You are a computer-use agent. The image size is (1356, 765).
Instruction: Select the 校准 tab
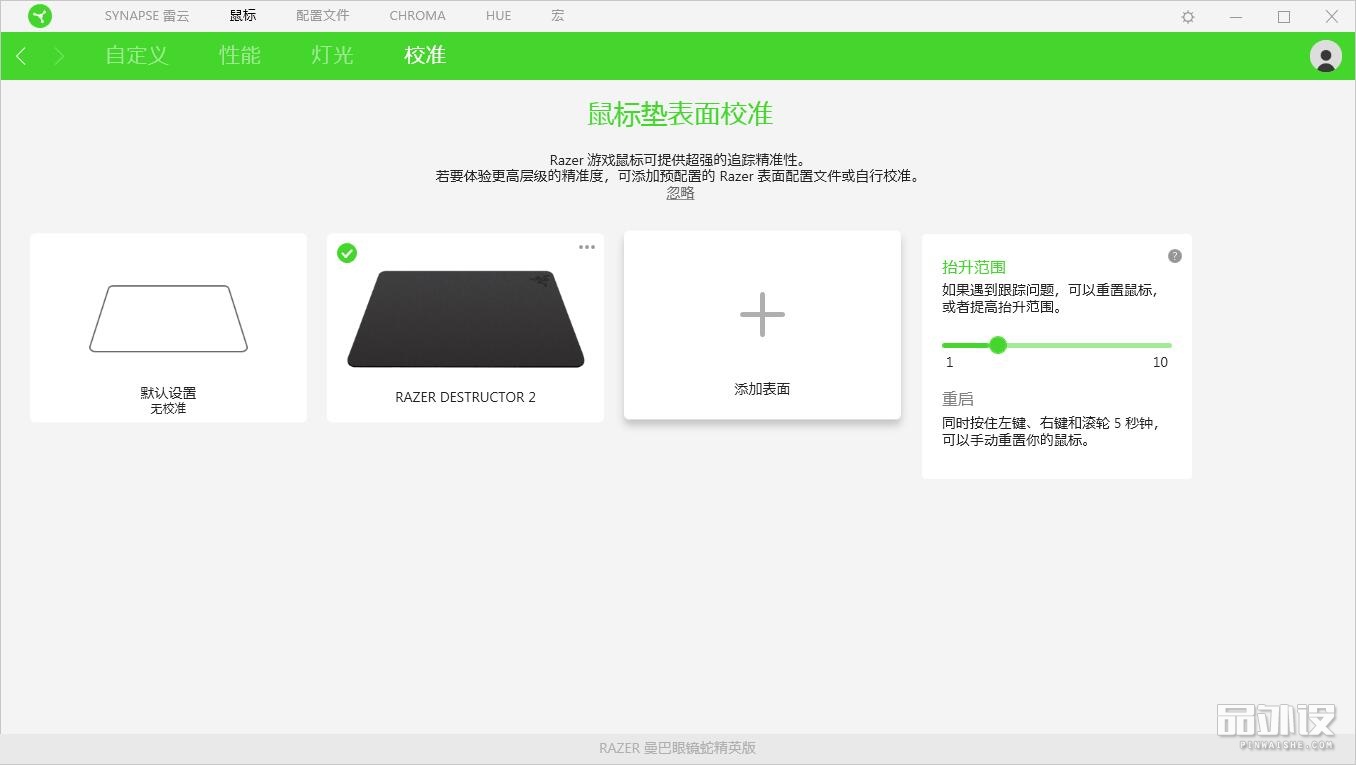pos(424,56)
